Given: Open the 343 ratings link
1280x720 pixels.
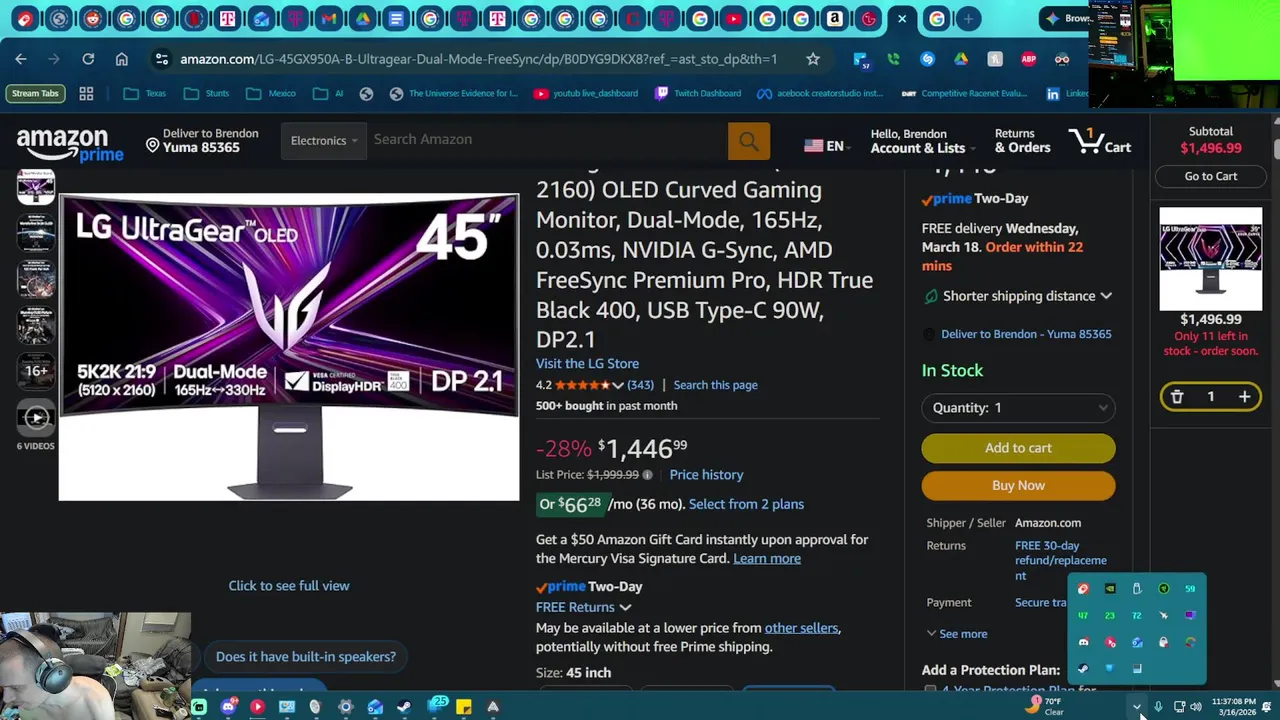Looking at the screenshot, I should coord(640,386).
